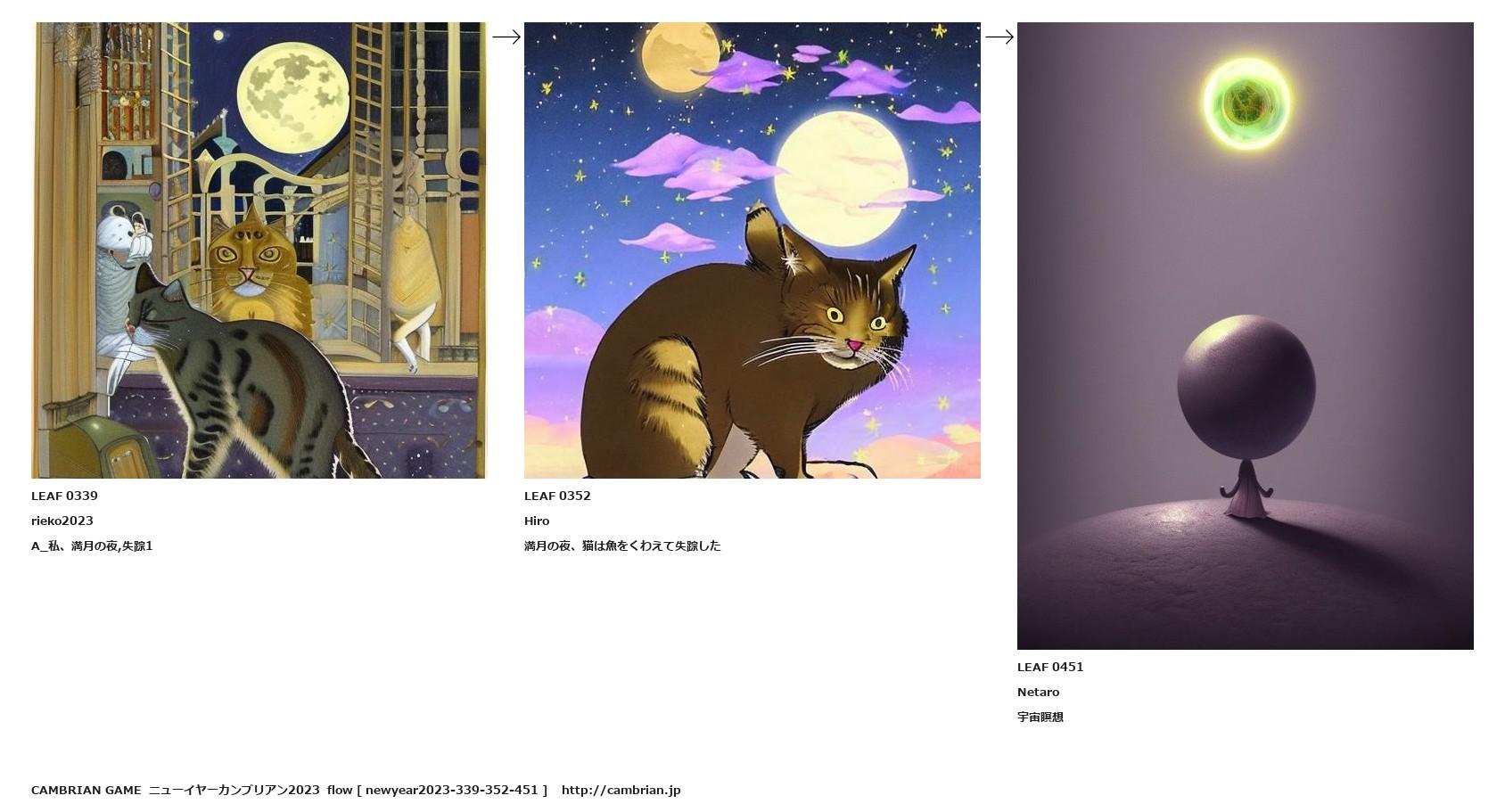The height and width of the screenshot is (812, 1505).
Task: Select author name rieko2023
Action: pos(62,521)
